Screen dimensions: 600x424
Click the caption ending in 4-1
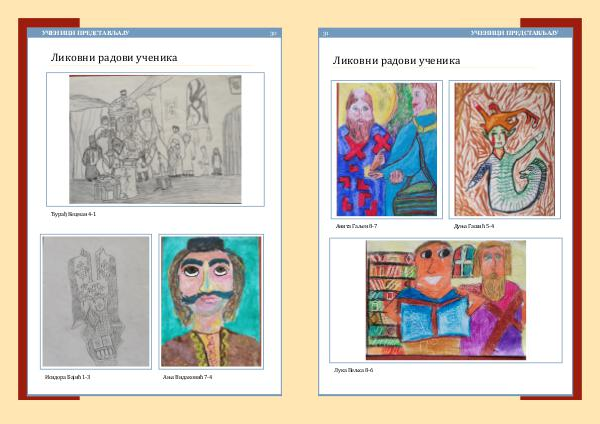pyautogui.click(x=73, y=214)
